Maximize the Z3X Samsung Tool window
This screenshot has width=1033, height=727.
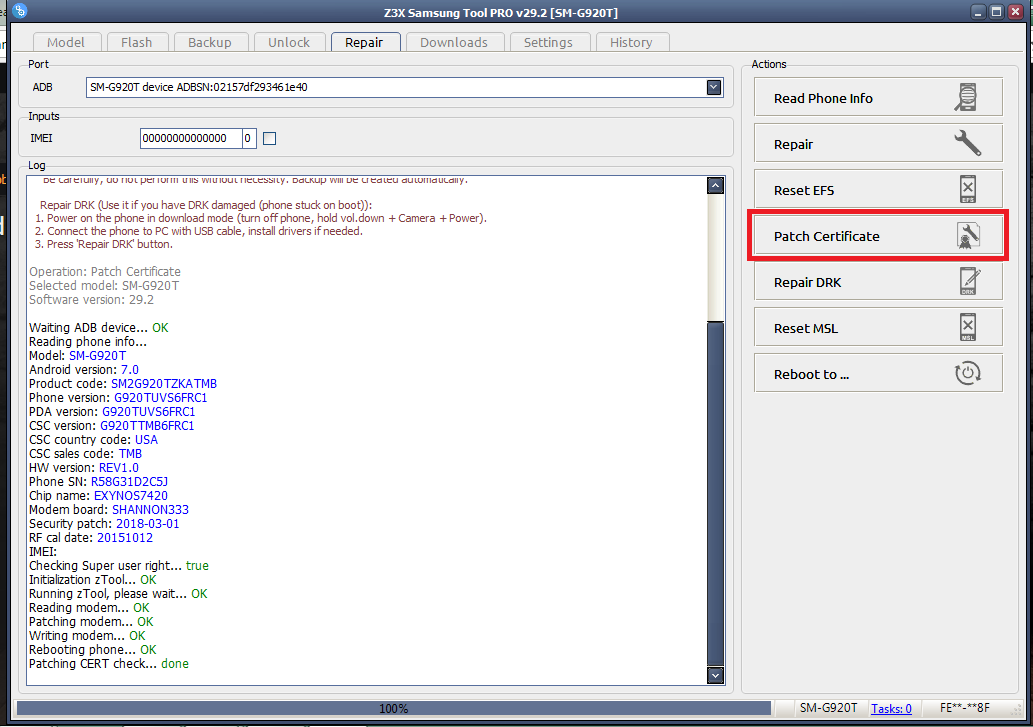point(996,11)
